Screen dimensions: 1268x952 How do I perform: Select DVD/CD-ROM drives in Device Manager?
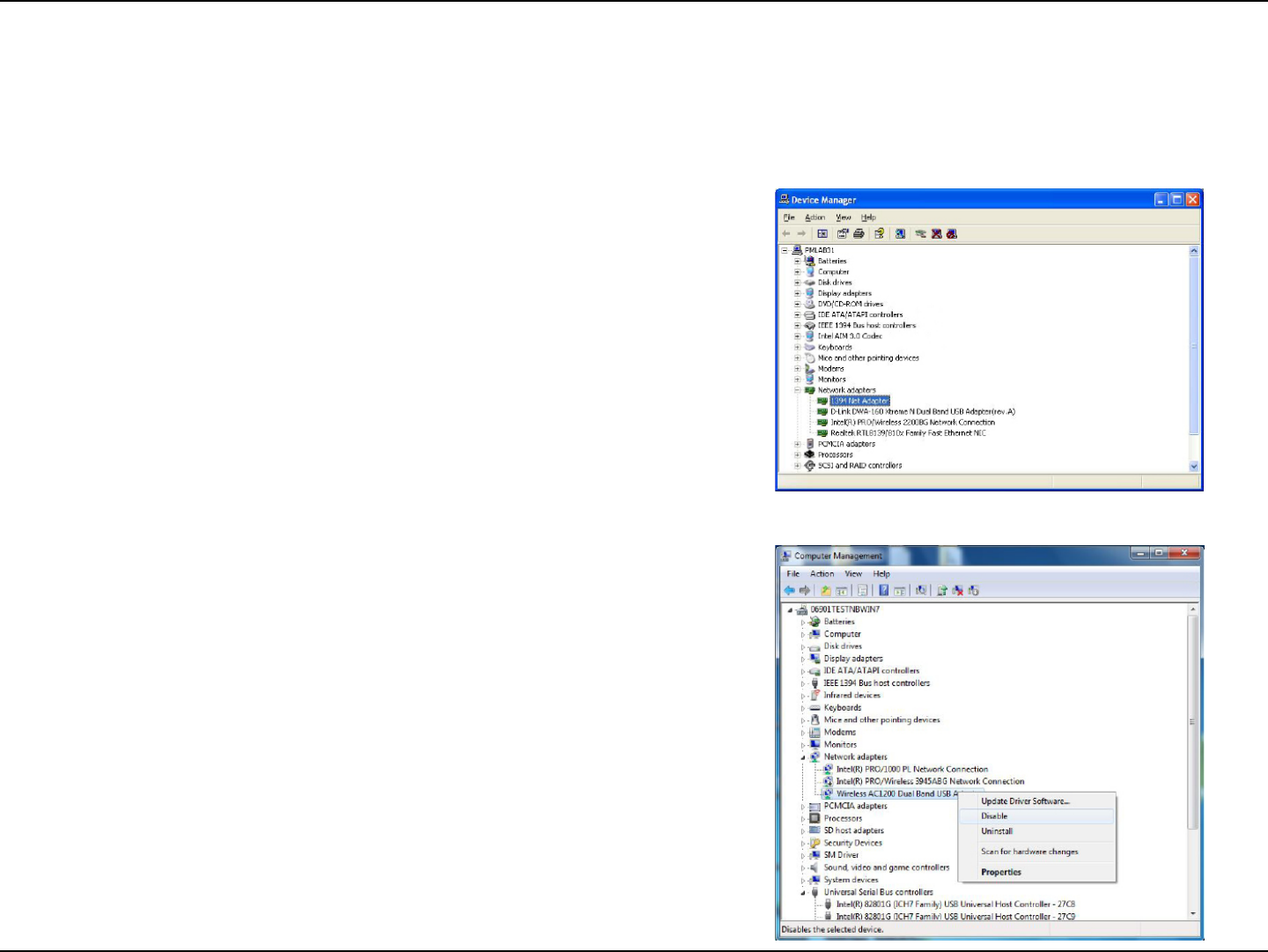851,304
